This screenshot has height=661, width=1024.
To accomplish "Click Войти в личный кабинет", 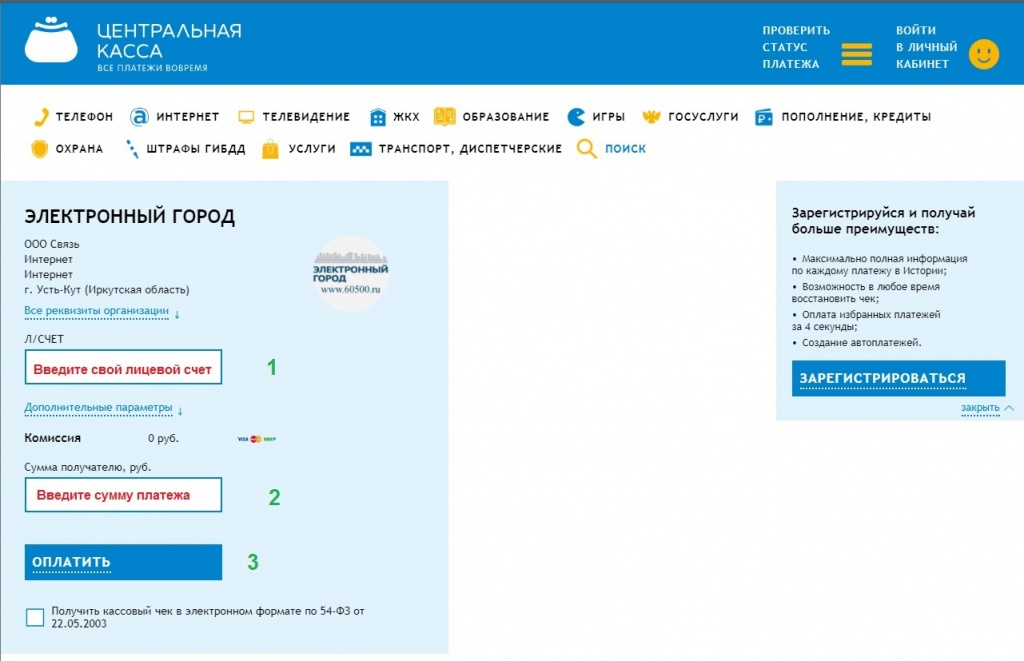I will [x=926, y=47].
